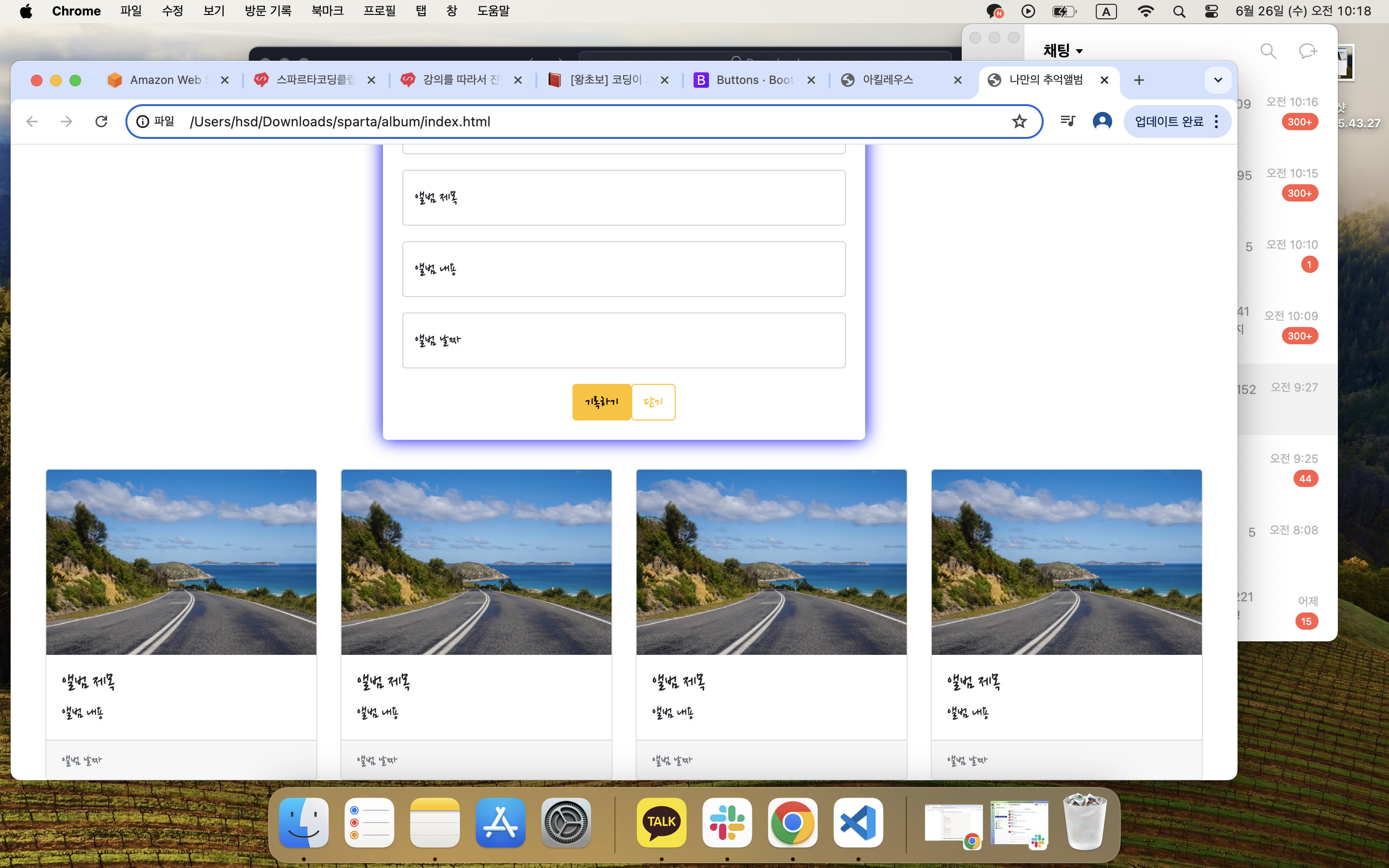Click the third album card image

(x=771, y=562)
